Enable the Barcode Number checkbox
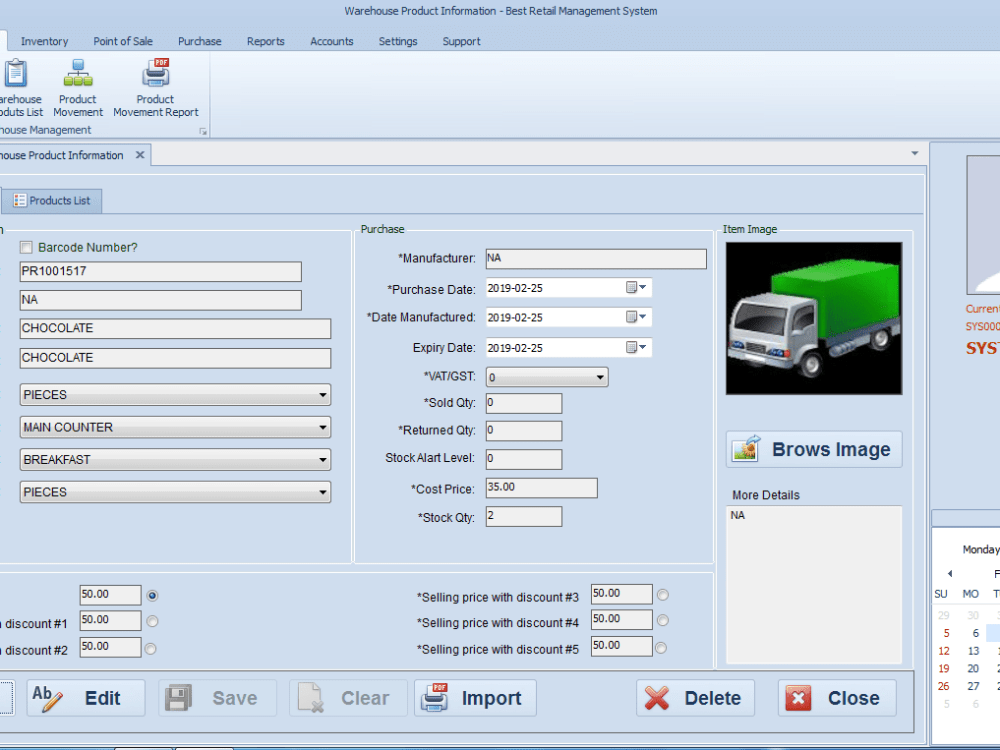 point(25,247)
